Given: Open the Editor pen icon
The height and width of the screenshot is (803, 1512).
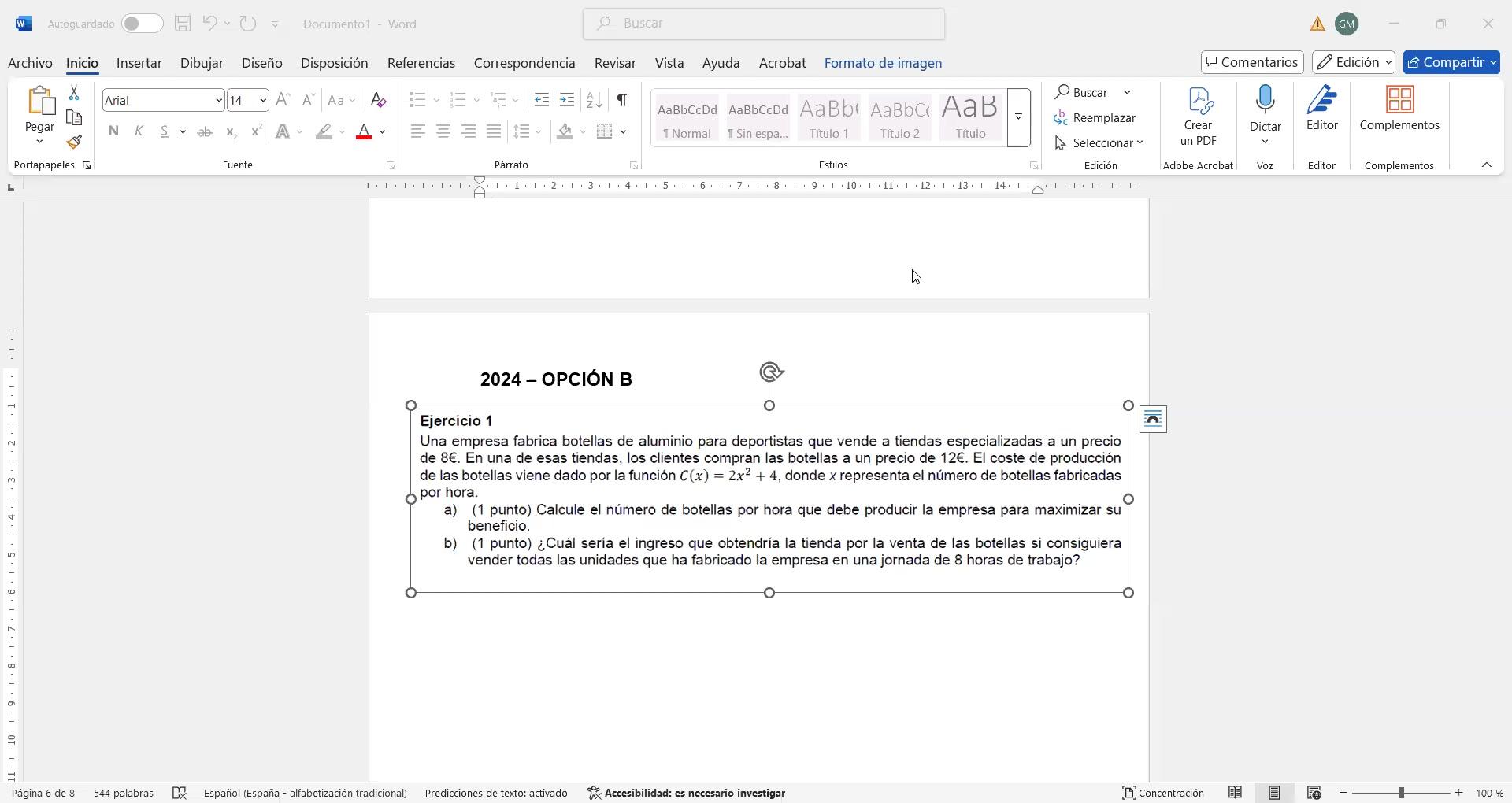Looking at the screenshot, I should pos(1321,101).
